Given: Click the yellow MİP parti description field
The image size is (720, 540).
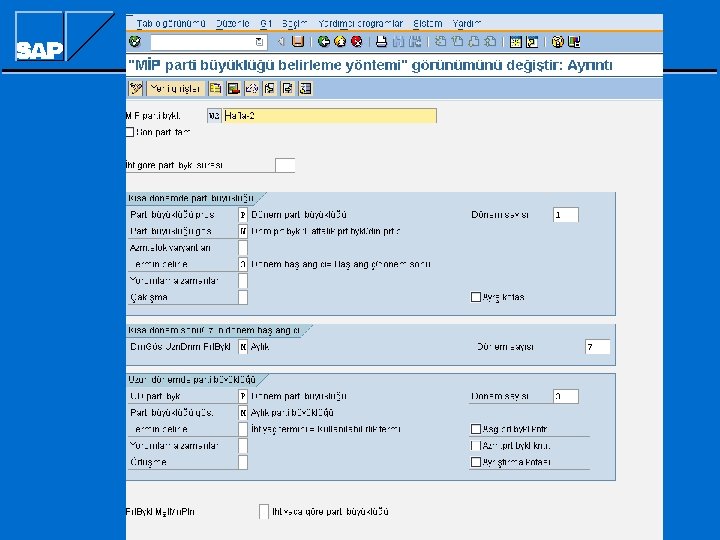Looking at the screenshot, I should click(330, 116).
